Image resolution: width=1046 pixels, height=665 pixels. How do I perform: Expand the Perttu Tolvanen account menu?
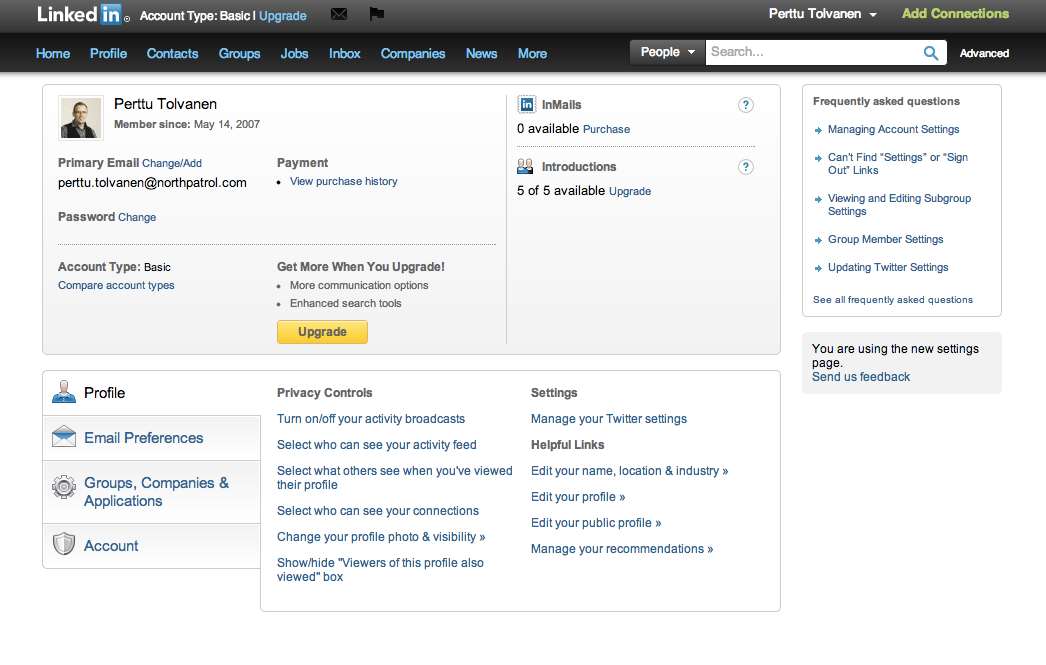tap(823, 14)
